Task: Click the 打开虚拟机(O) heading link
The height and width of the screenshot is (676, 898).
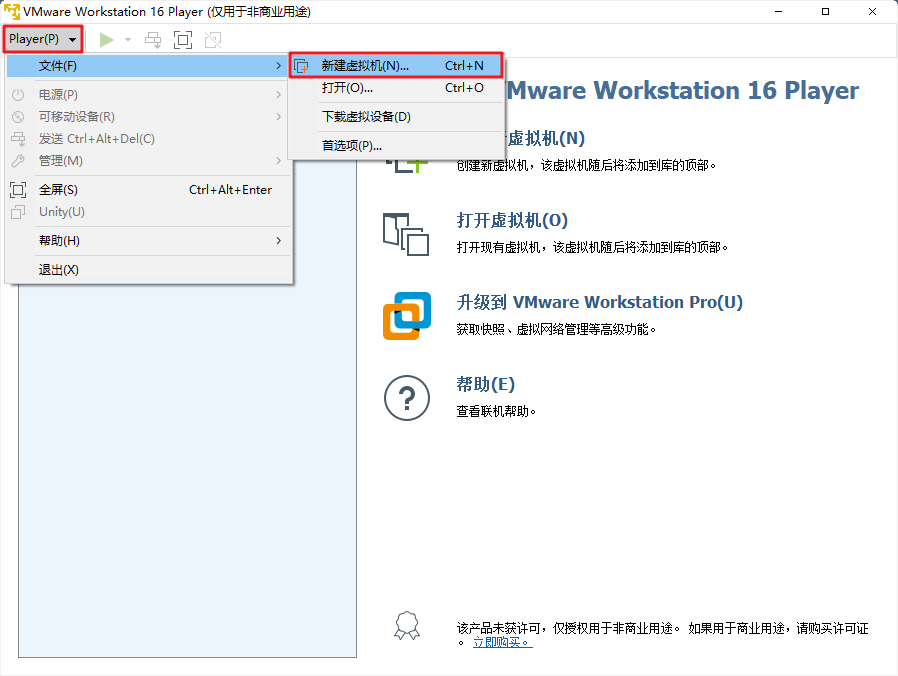Action: tap(512, 221)
